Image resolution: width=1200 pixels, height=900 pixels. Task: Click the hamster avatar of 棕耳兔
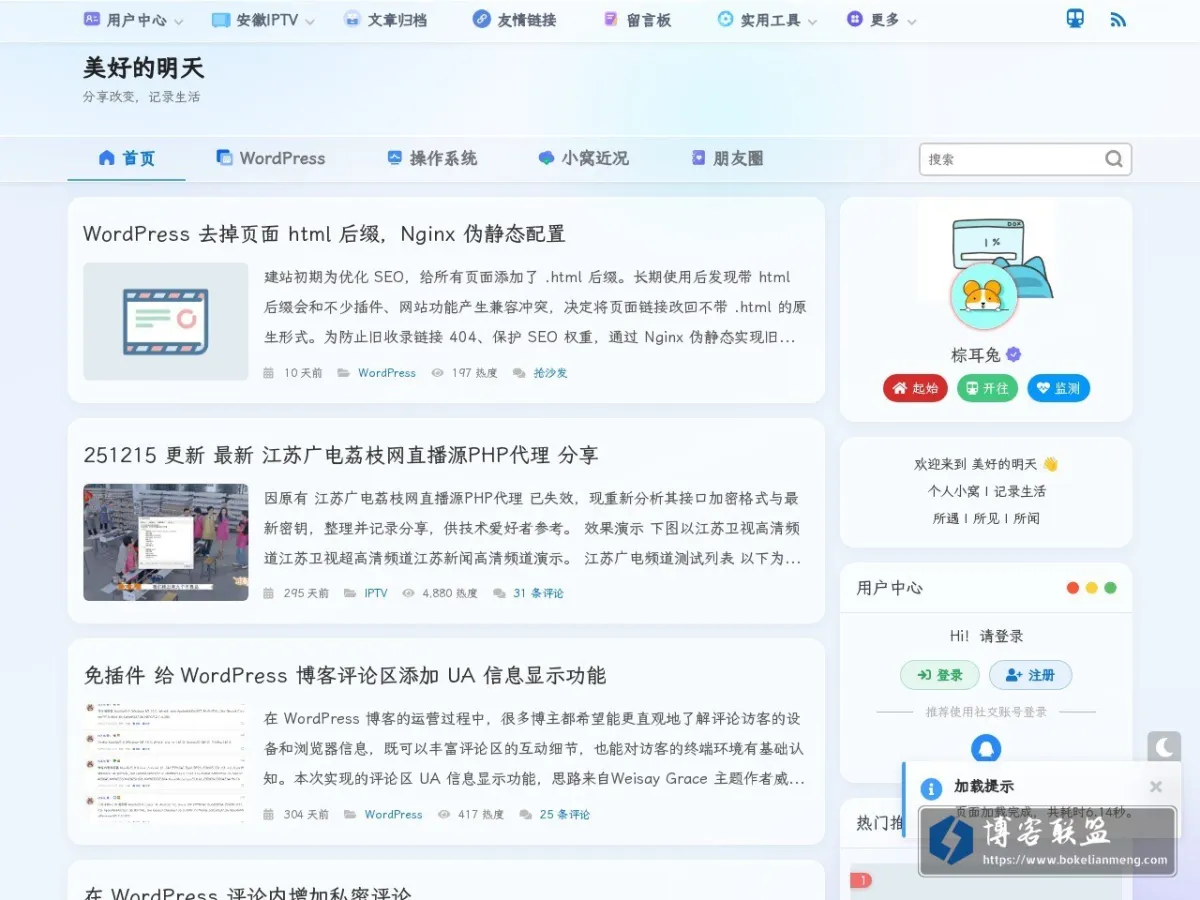click(x=983, y=297)
